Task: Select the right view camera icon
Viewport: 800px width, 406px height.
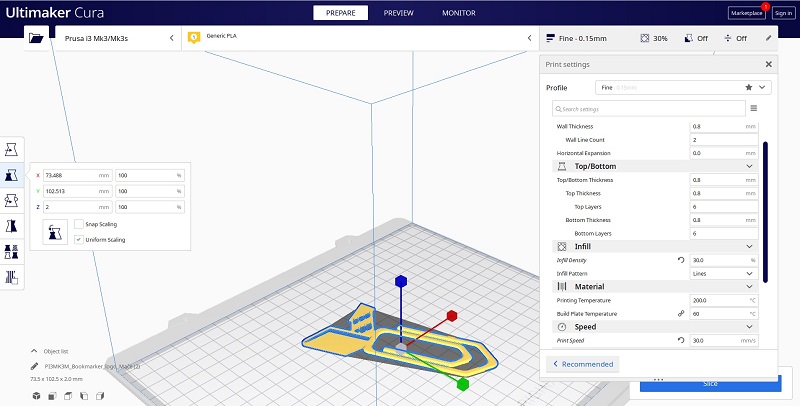Action: coord(100,396)
